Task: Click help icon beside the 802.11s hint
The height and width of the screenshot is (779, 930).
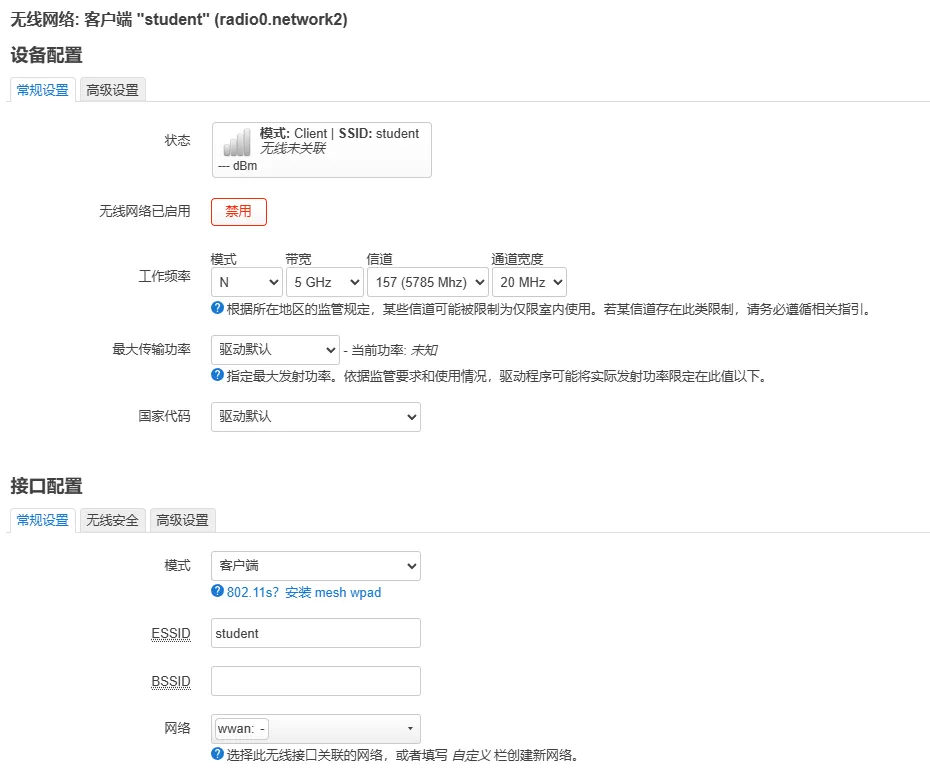Action: [217, 591]
